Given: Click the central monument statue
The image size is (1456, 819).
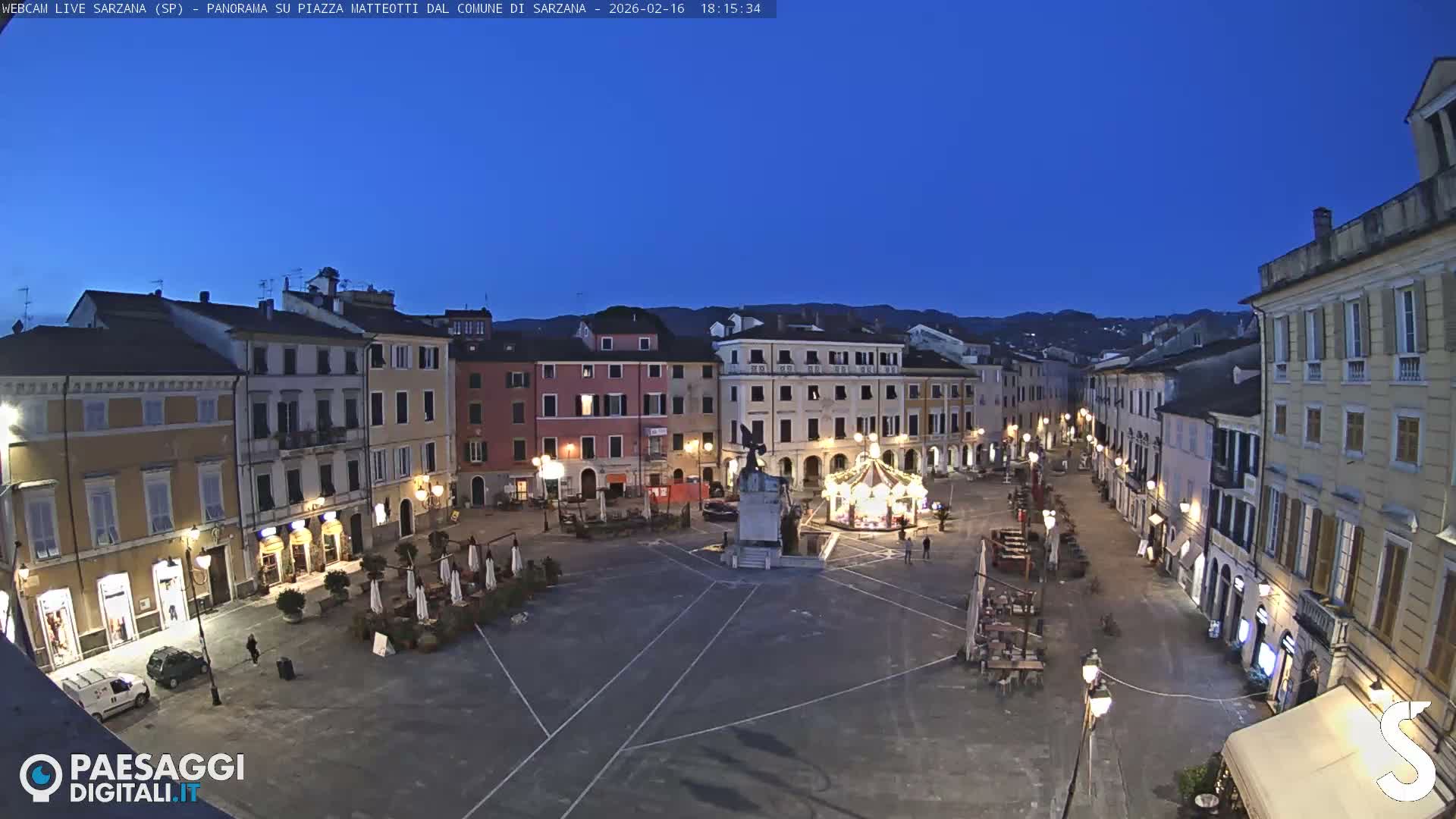Looking at the screenshot, I should click(x=758, y=497).
